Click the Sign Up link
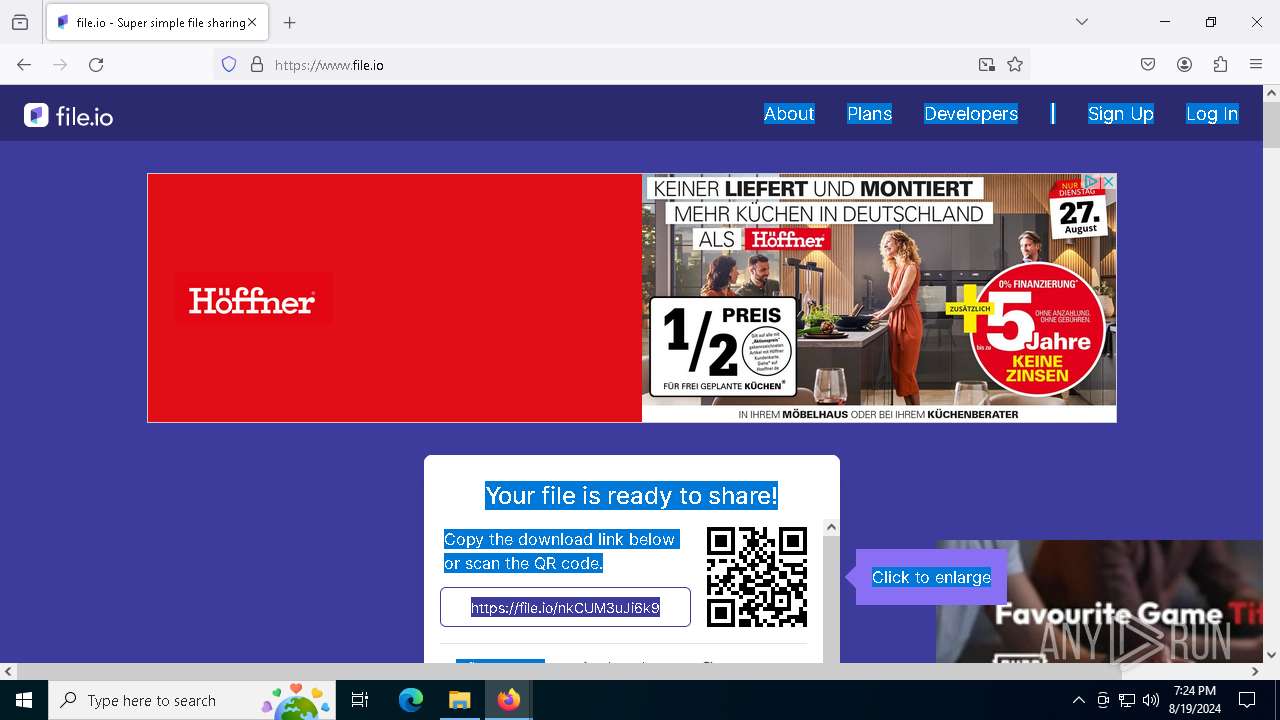The width and height of the screenshot is (1280, 720). coord(1120,114)
